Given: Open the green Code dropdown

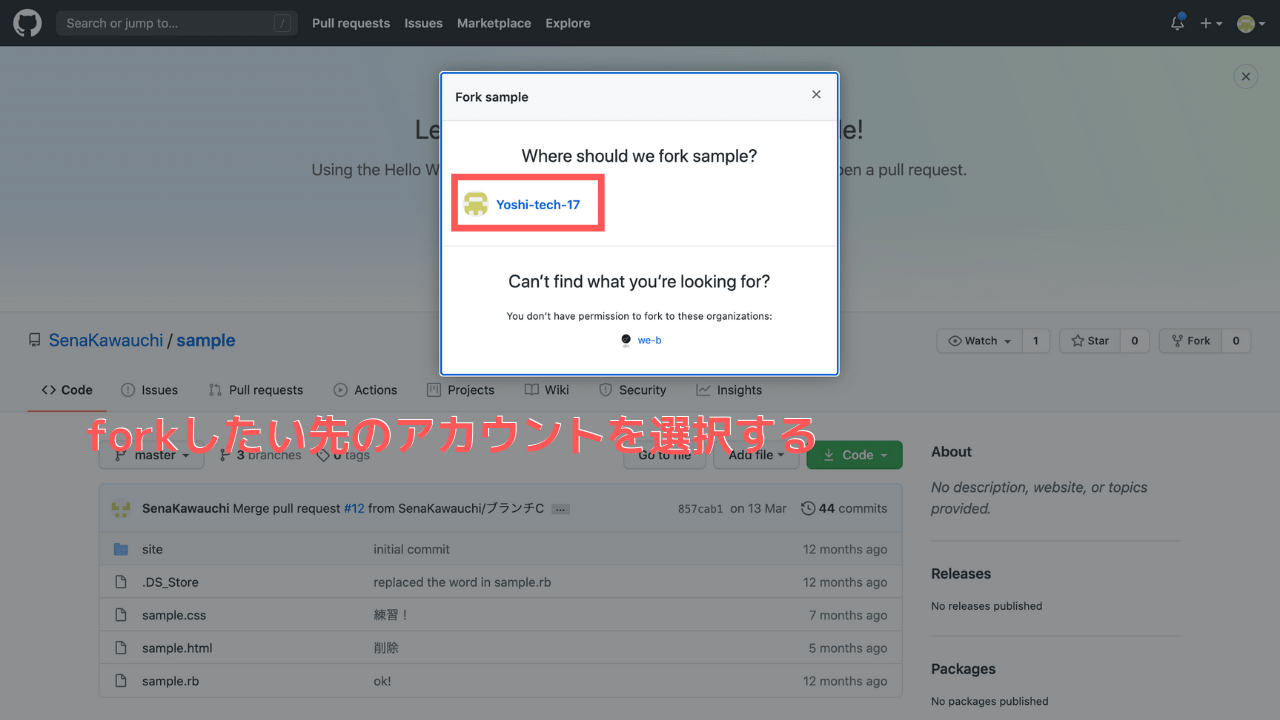Looking at the screenshot, I should (x=854, y=455).
